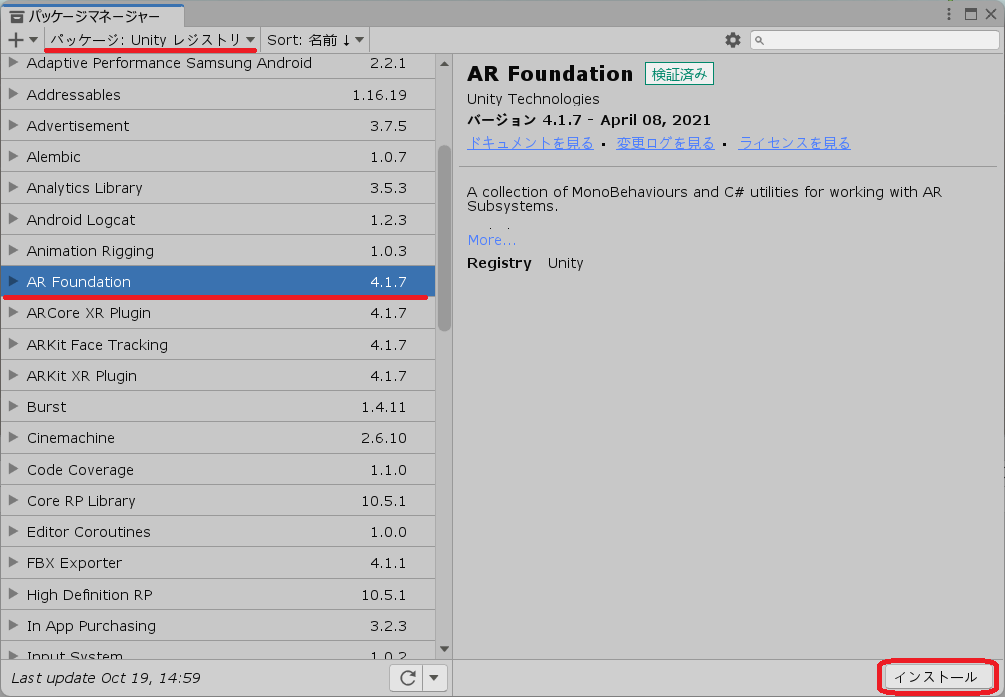Open the ライセンスを見る link
This screenshot has width=1005, height=697.
tap(794, 143)
